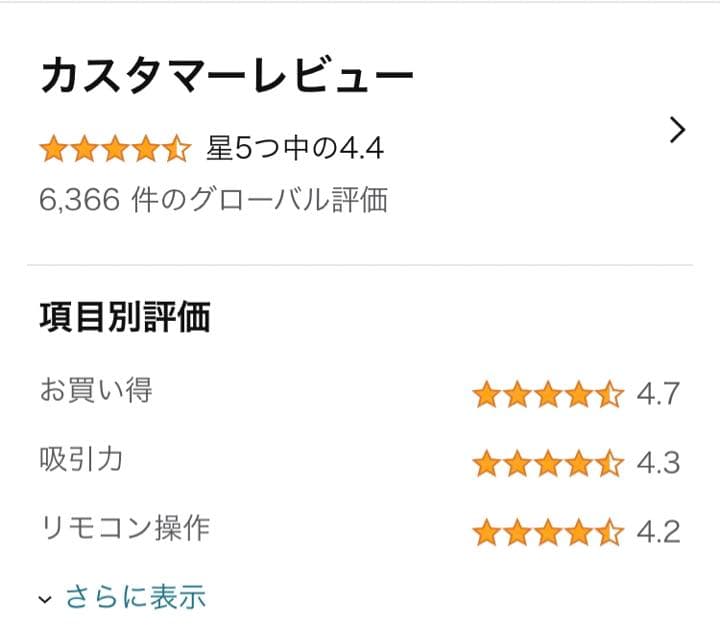Click the 吸引力 star rating icons
Viewport: 720px width, 639px height.
coord(548,463)
